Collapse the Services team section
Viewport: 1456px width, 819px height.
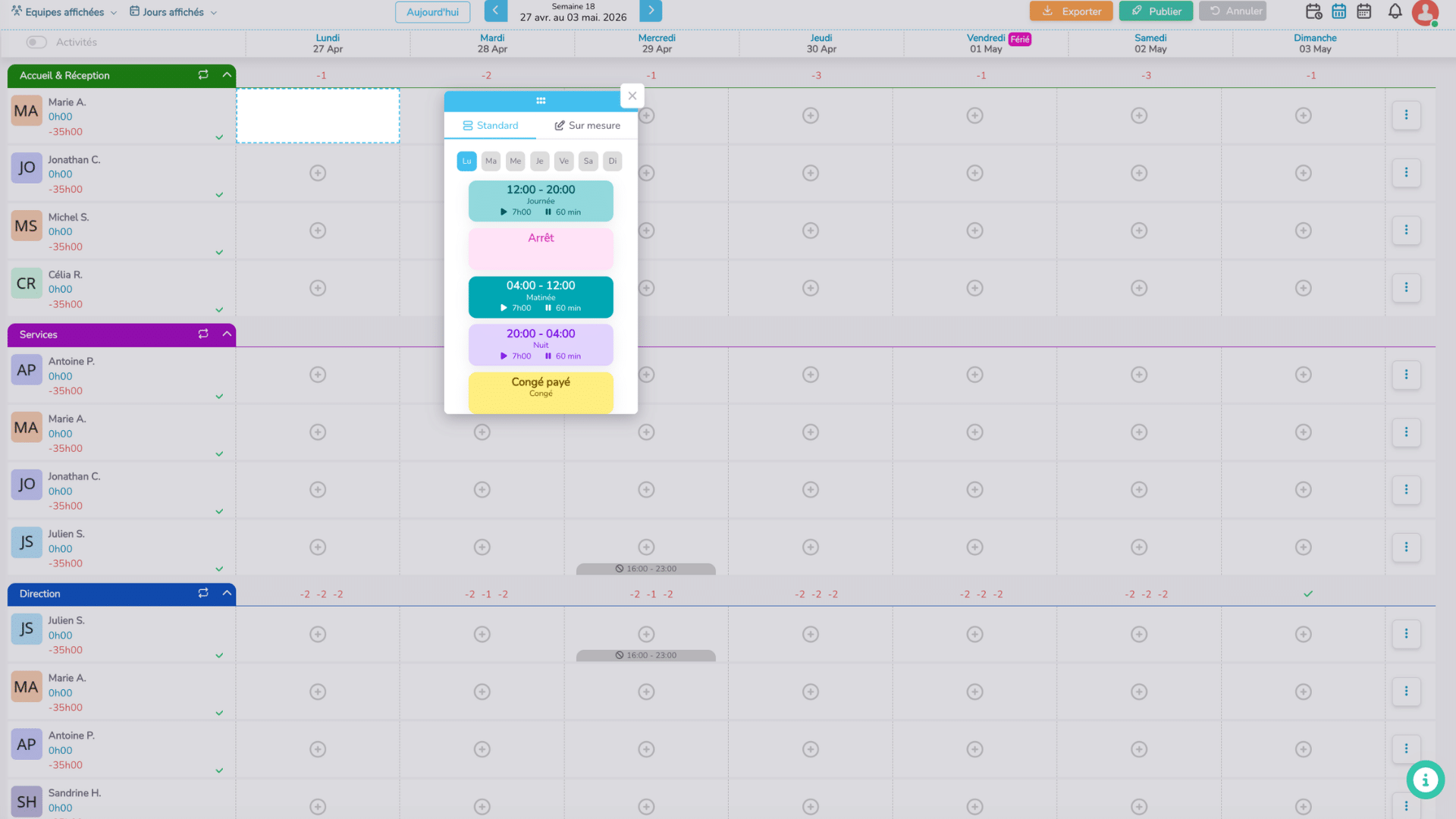point(227,334)
